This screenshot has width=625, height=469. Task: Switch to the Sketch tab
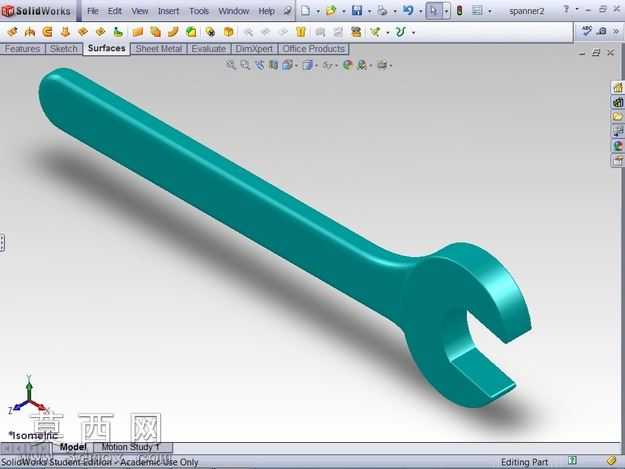(x=64, y=49)
